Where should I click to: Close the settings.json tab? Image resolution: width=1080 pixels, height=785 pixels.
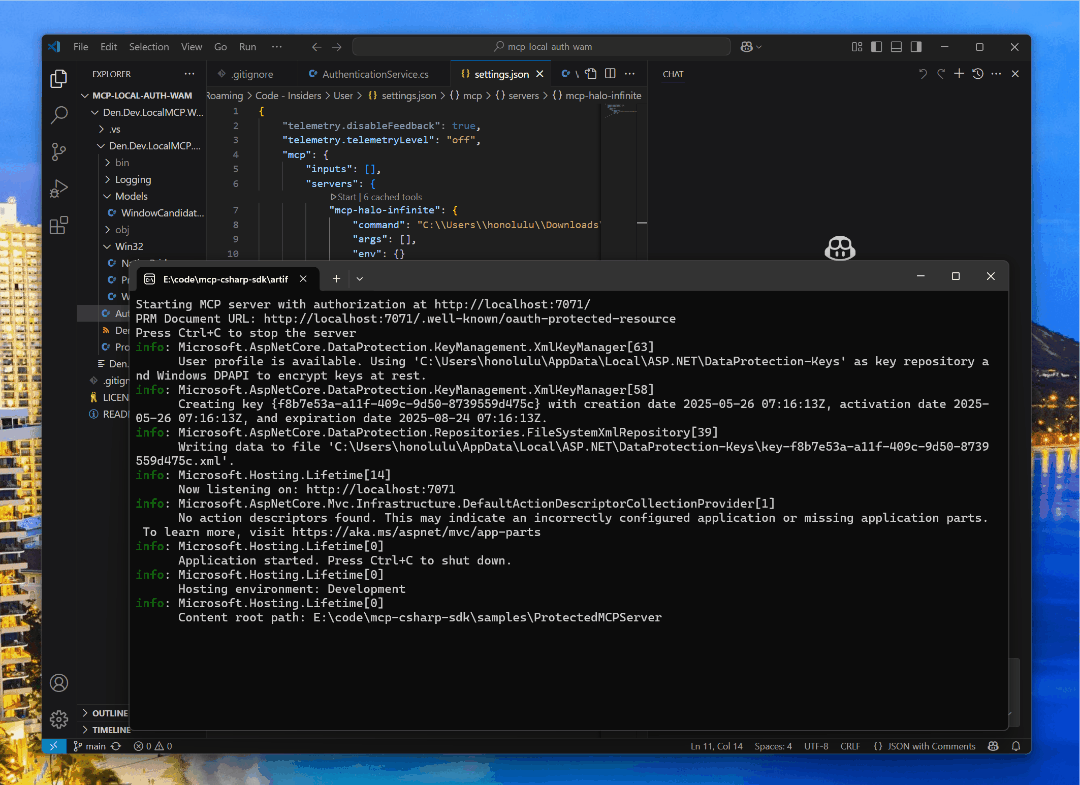(x=540, y=74)
